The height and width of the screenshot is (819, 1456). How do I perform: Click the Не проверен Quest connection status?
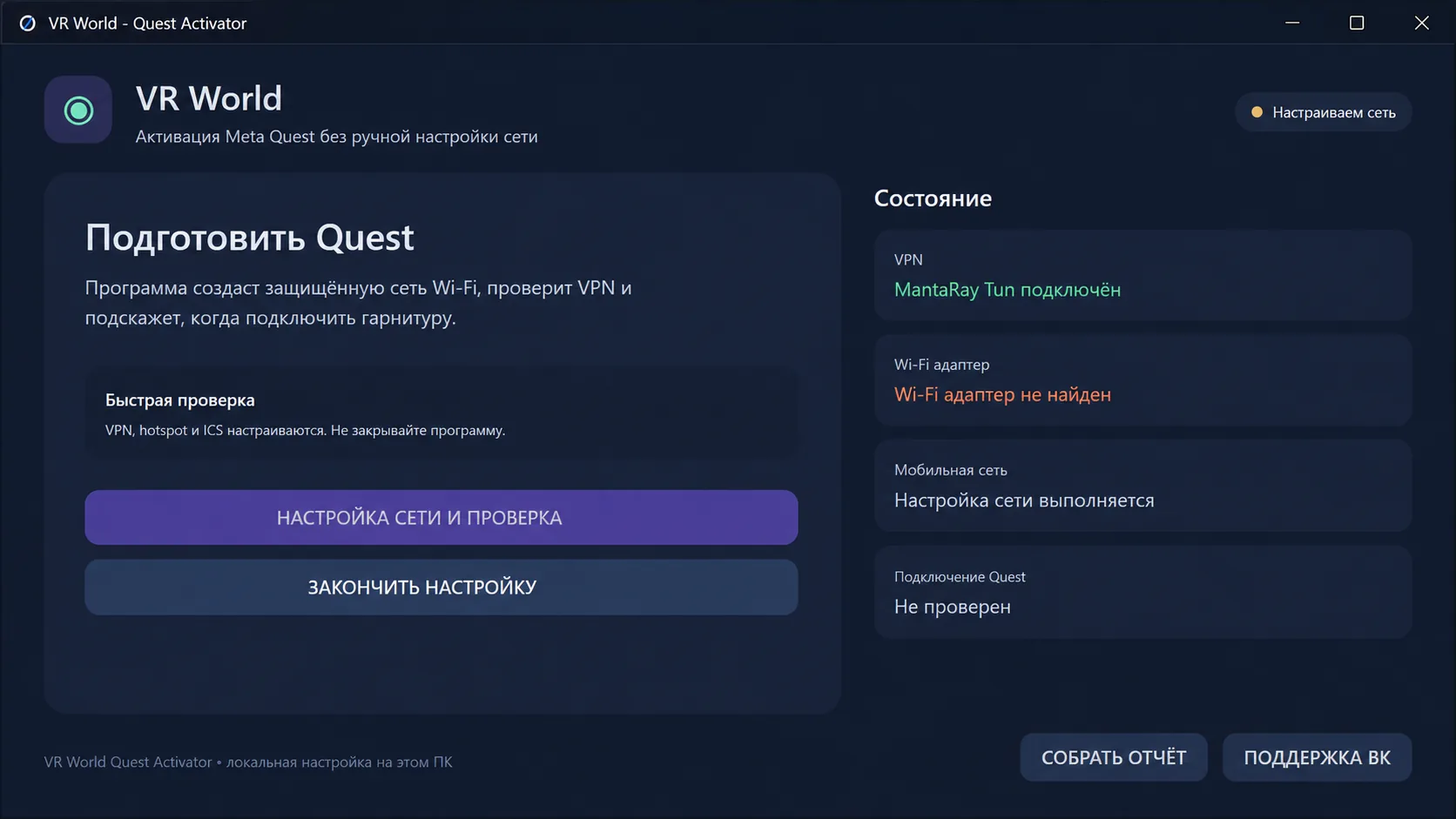pyautogui.click(x=953, y=607)
